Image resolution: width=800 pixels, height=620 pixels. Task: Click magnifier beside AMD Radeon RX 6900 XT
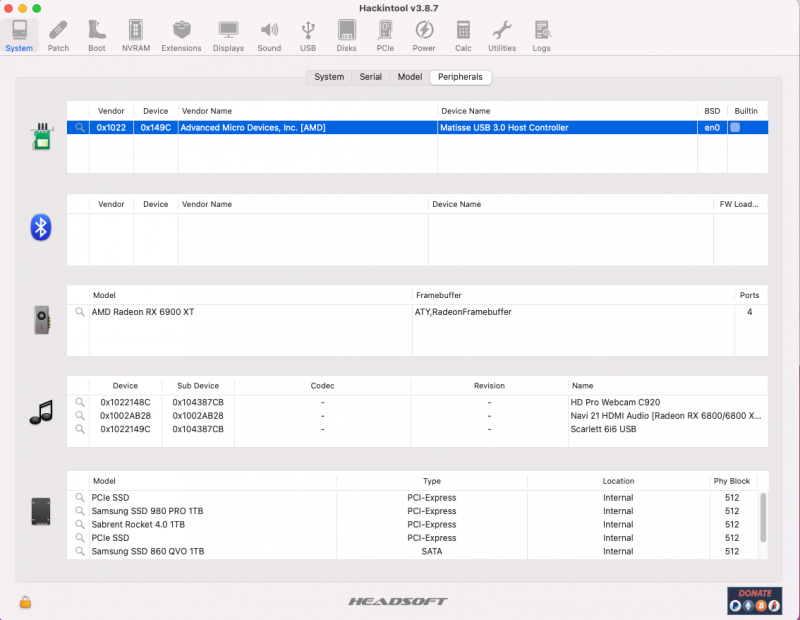click(80, 312)
